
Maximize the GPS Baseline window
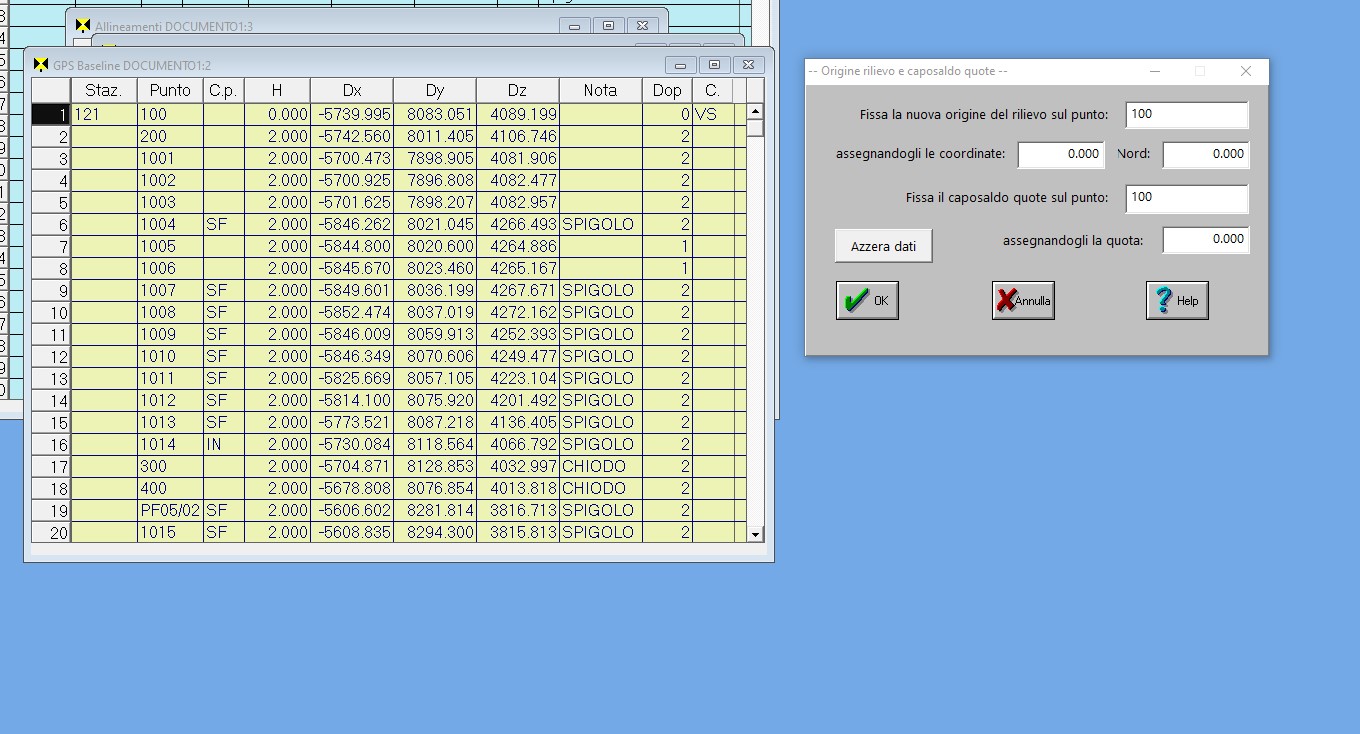tap(714, 65)
